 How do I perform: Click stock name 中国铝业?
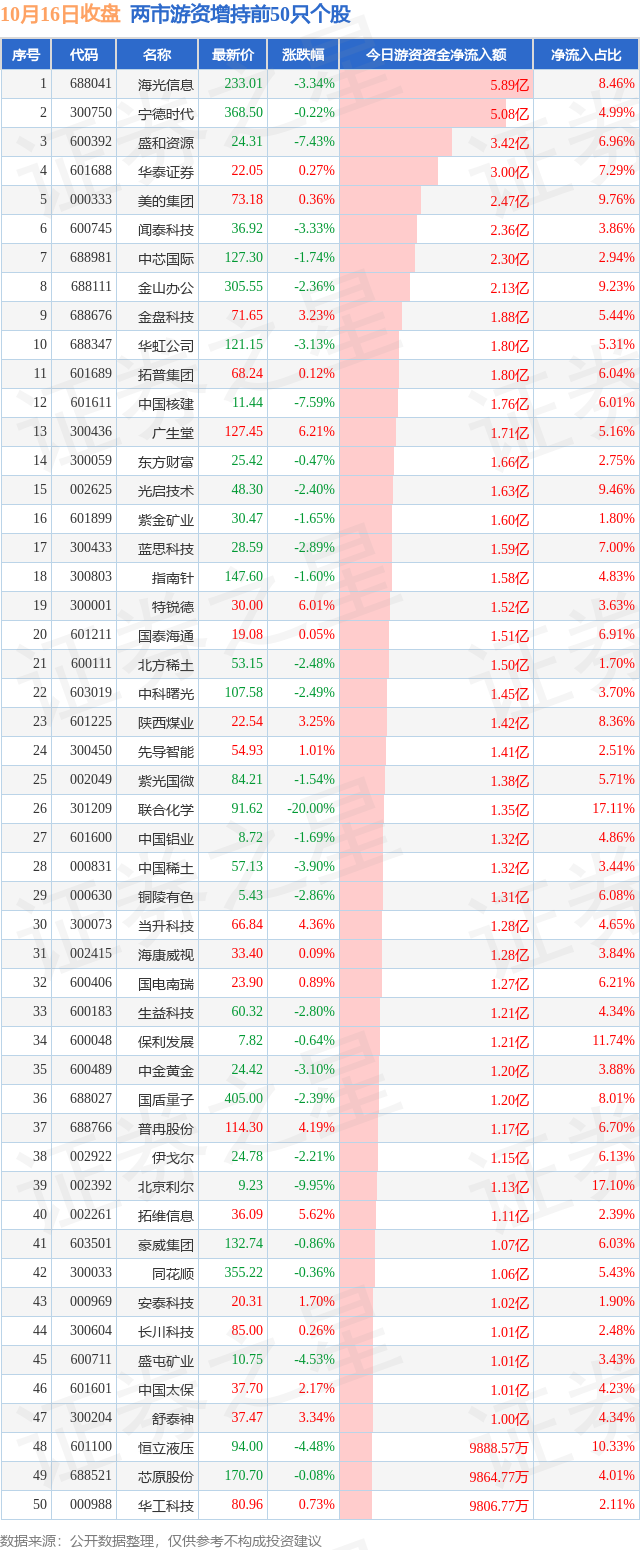(166, 838)
